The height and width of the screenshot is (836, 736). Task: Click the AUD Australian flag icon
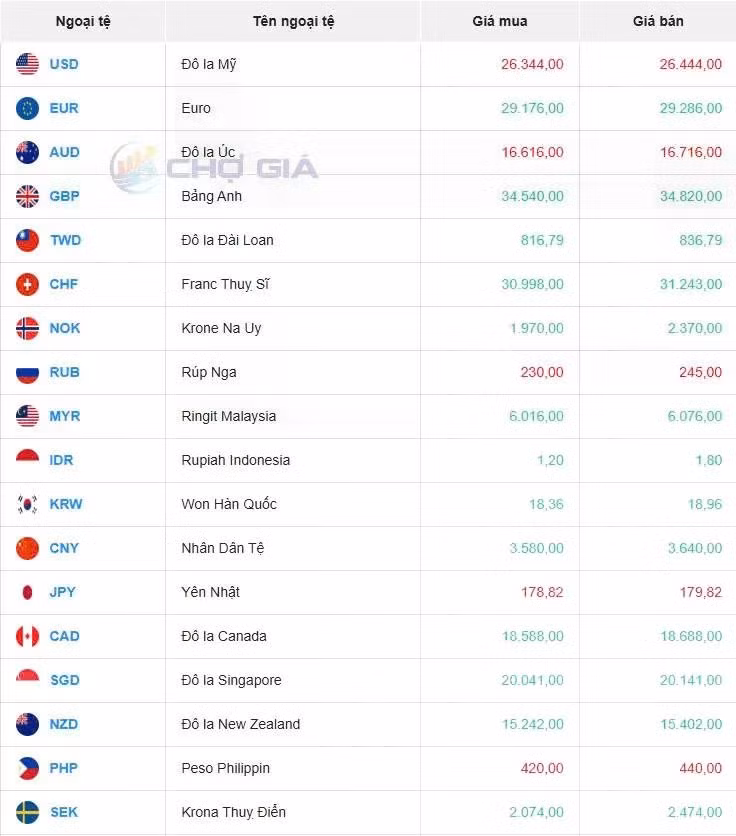pyautogui.click(x=27, y=152)
